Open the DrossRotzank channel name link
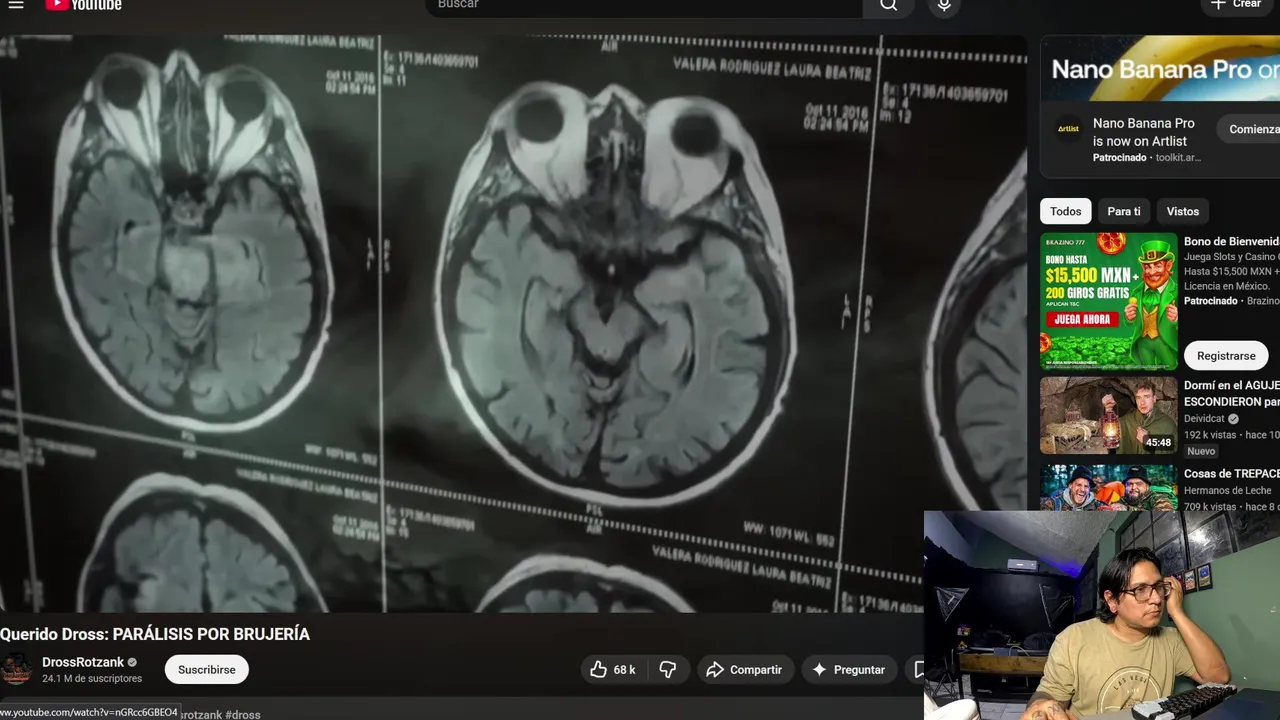 pyautogui.click(x=83, y=662)
